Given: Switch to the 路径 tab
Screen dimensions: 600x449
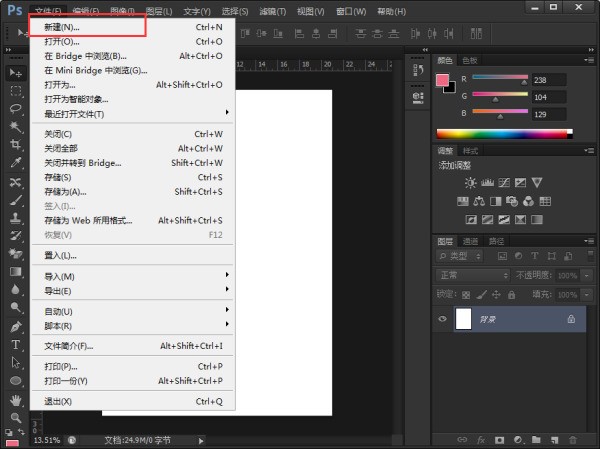Looking at the screenshot, I should coord(496,241).
